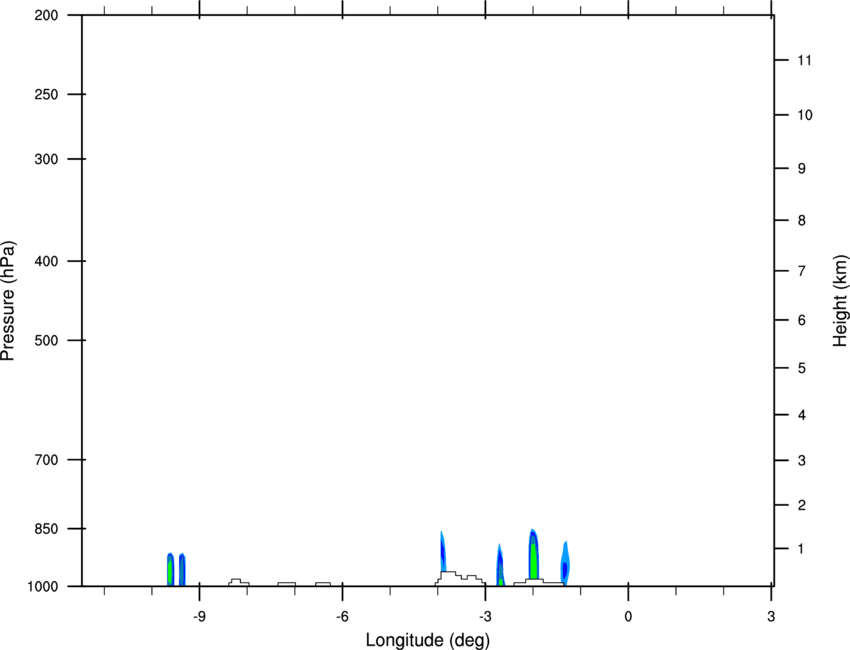This screenshot has height=650, width=850.
Task: Click the 0 longitude tick label
Action: click(x=628, y=617)
